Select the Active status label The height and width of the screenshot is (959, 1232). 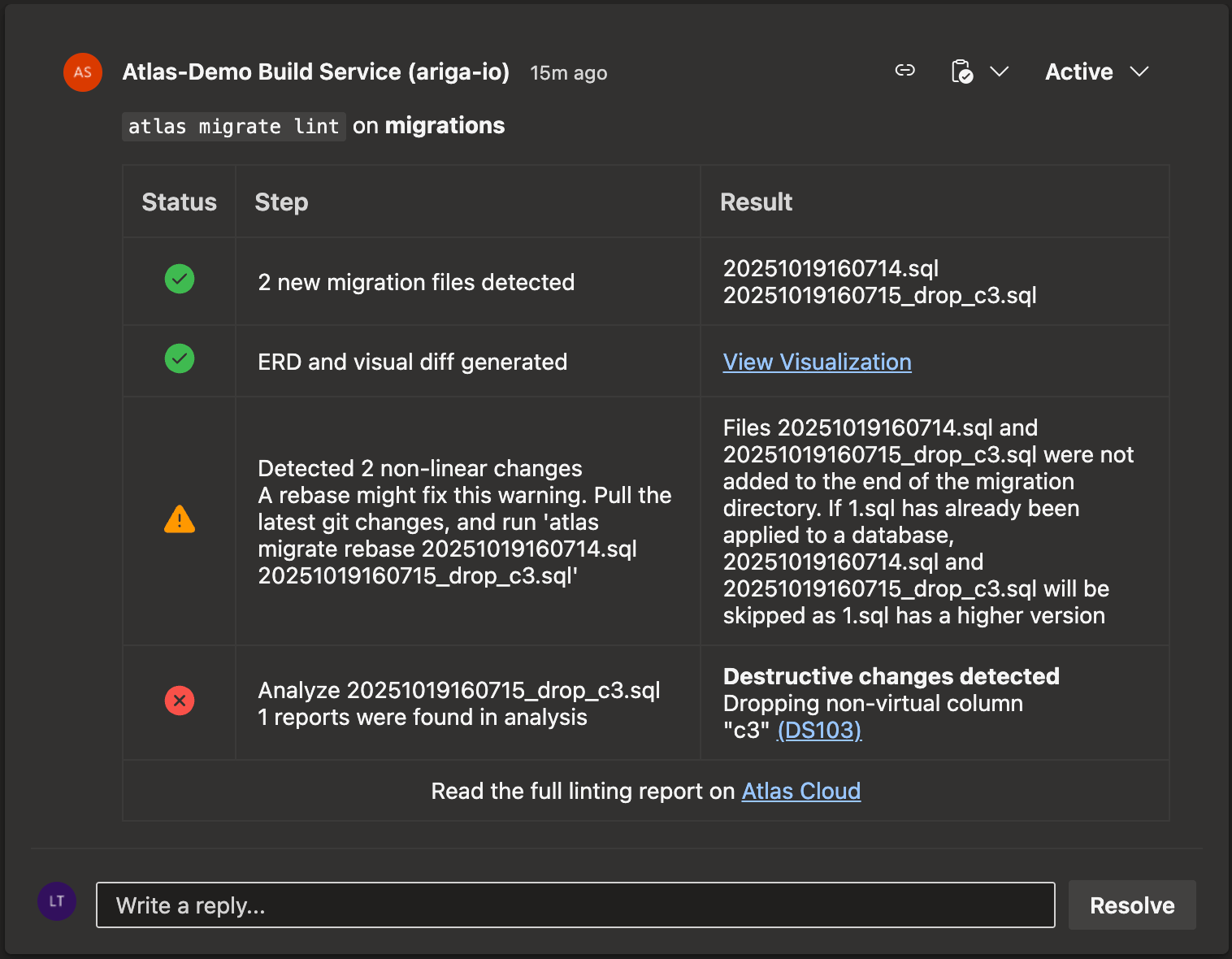(x=1078, y=72)
